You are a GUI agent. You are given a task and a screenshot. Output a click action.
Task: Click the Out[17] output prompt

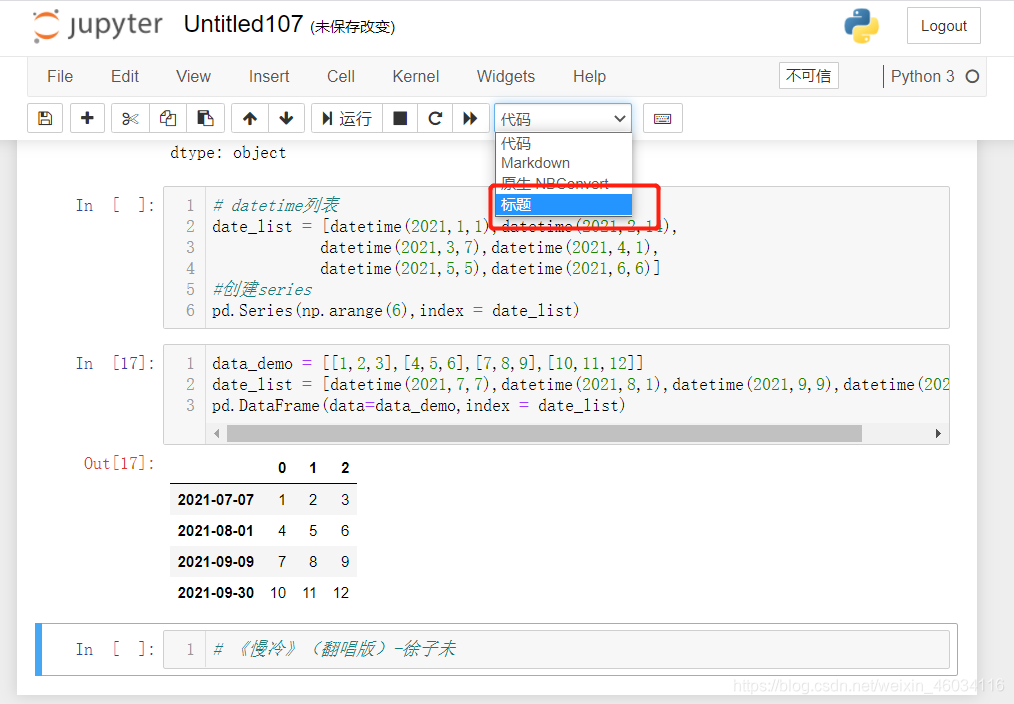pos(119,464)
